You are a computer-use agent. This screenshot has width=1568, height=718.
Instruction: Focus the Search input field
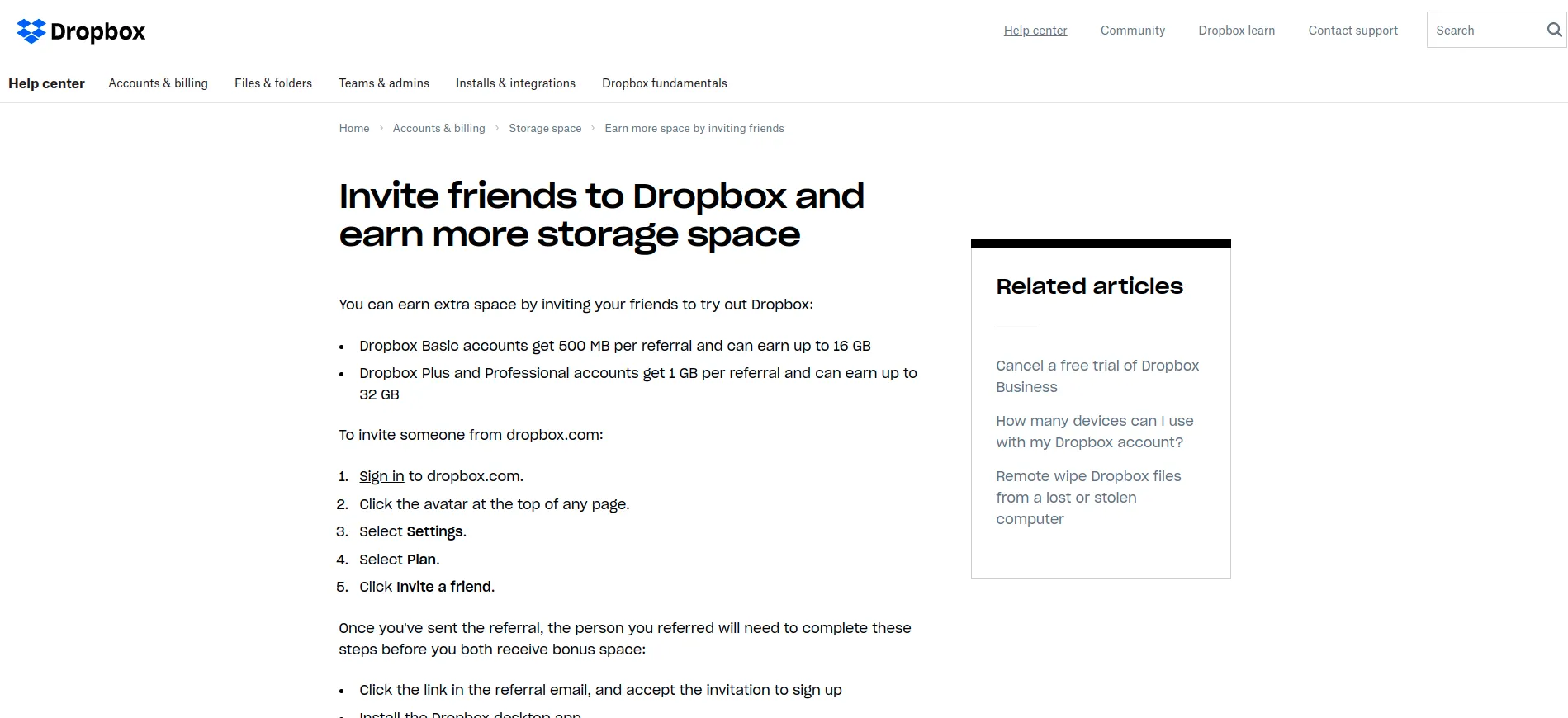pyautogui.click(x=1485, y=31)
